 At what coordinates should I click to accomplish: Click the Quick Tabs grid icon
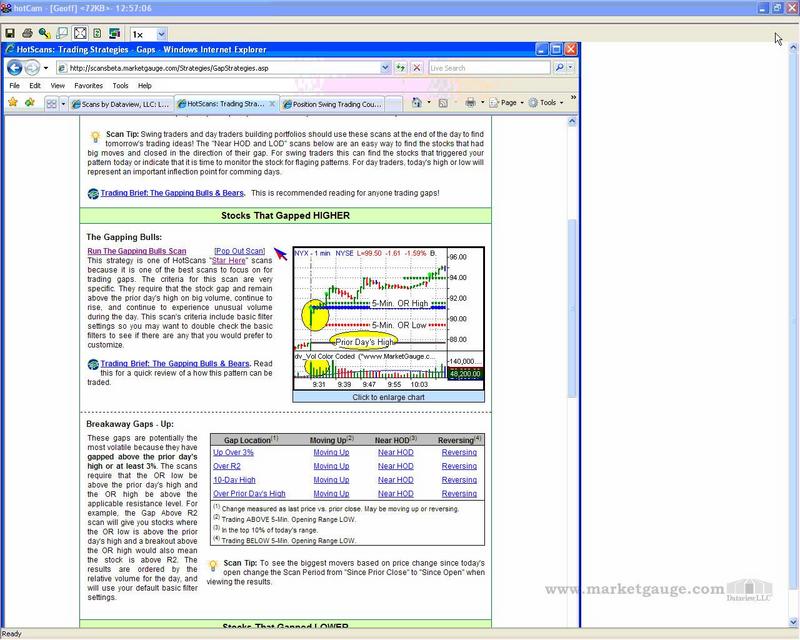(51, 104)
